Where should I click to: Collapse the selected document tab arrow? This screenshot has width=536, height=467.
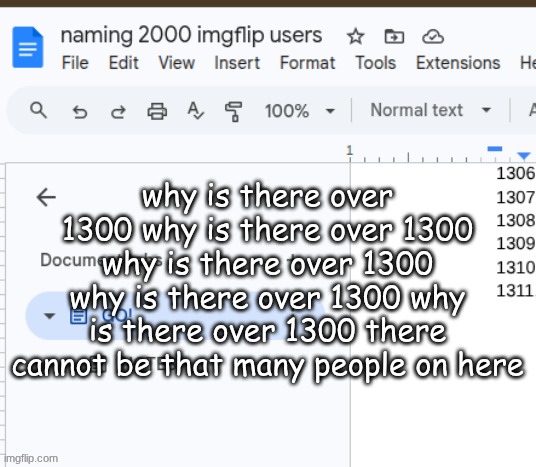pyautogui.click(x=50, y=316)
